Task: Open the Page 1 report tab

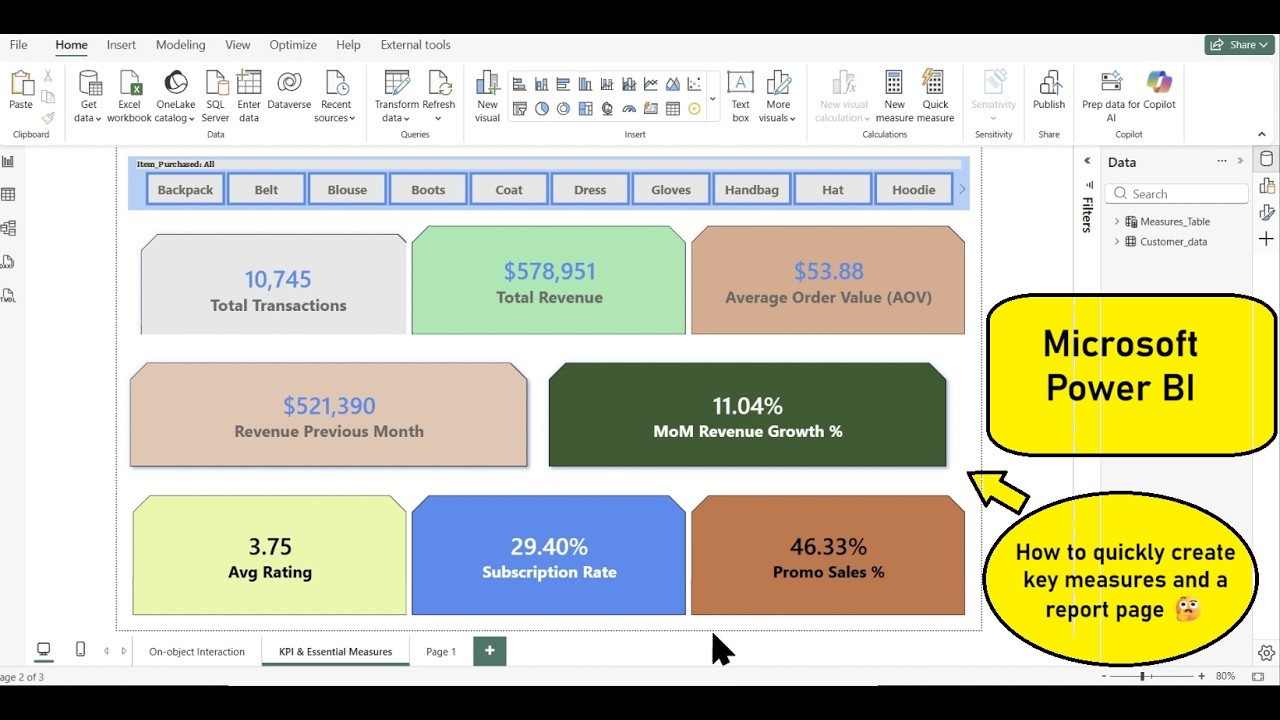Action: 441,651
